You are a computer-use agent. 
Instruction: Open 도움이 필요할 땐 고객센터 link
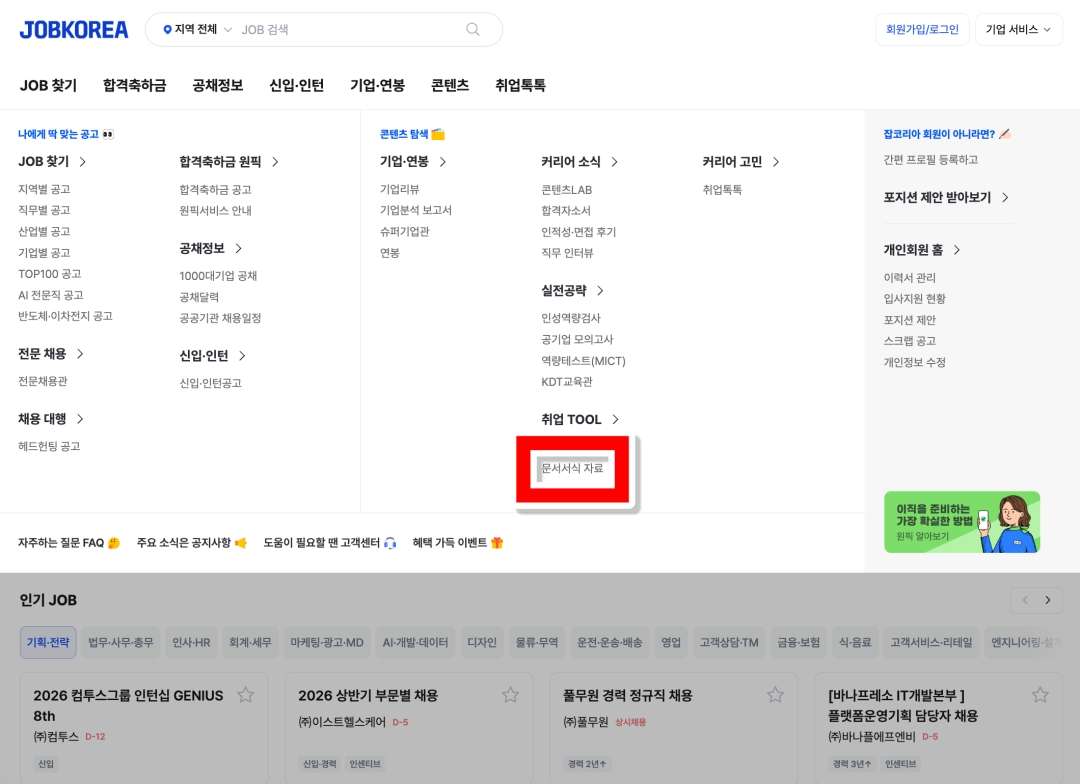330,543
